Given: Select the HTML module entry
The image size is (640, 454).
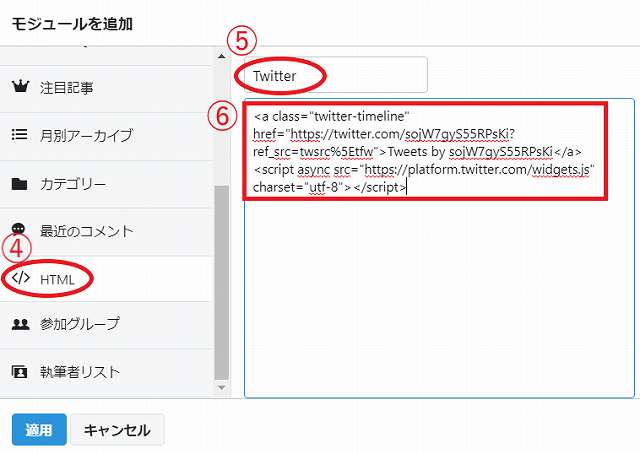Looking at the screenshot, I should pyautogui.click(x=106, y=279).
